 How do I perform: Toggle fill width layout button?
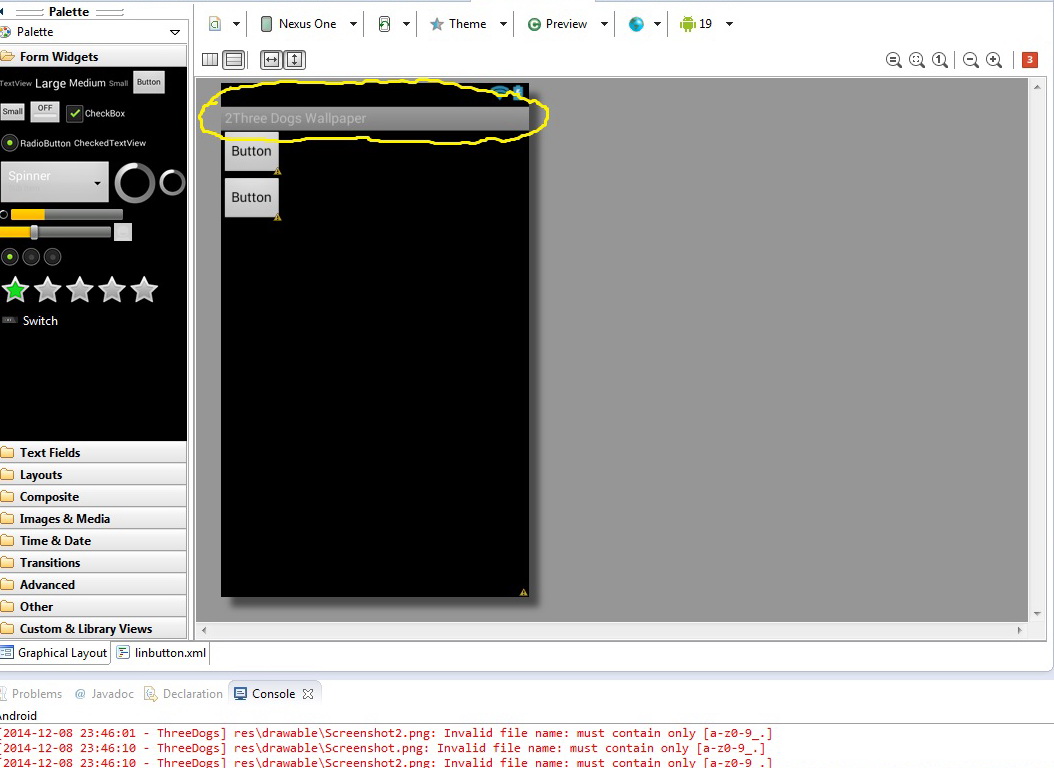click(271, 60)
